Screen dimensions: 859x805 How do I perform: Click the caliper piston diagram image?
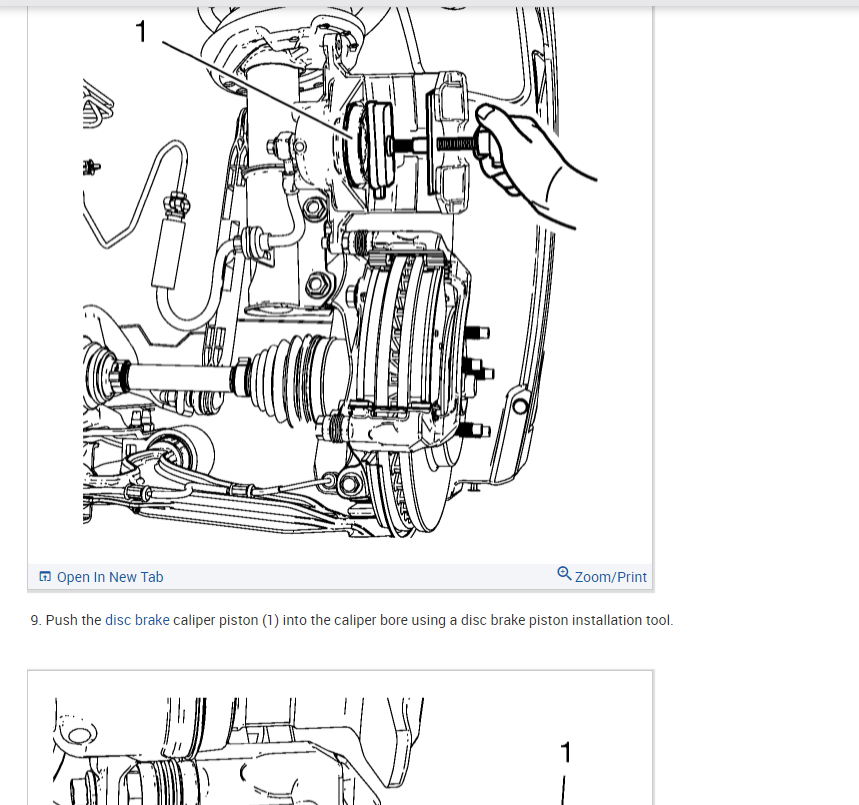pyautogui.click(x=340, y=272)
